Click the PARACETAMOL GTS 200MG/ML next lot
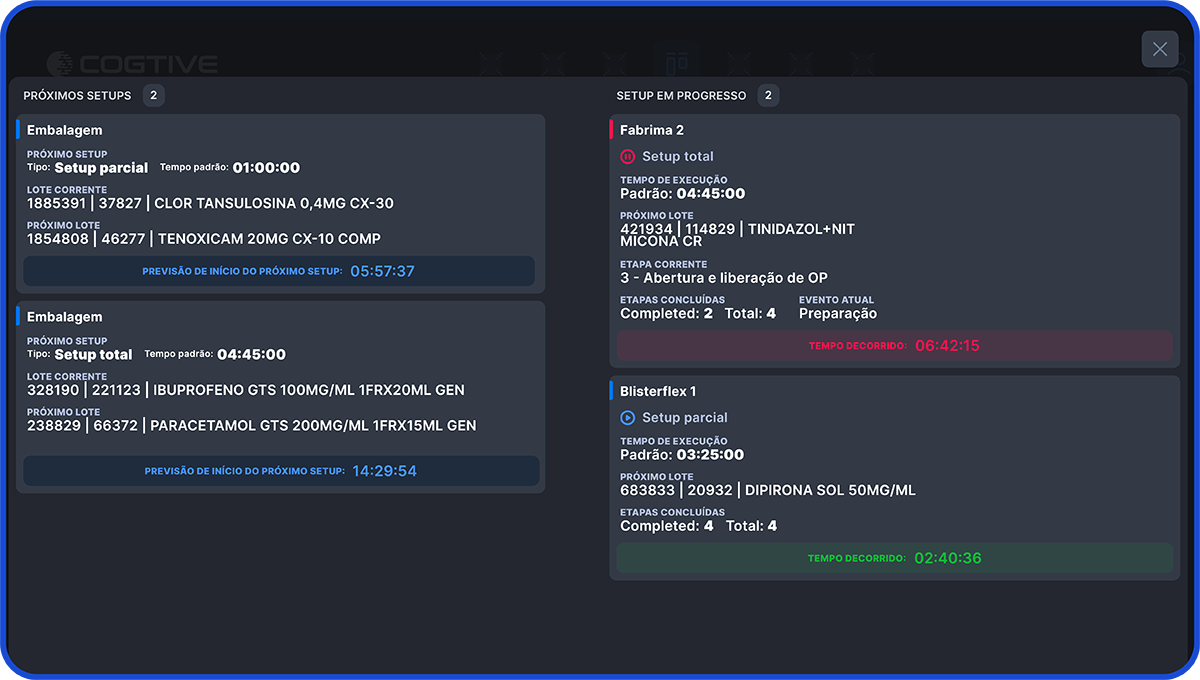The image size is (1200, 680). [x=252, y=425]
